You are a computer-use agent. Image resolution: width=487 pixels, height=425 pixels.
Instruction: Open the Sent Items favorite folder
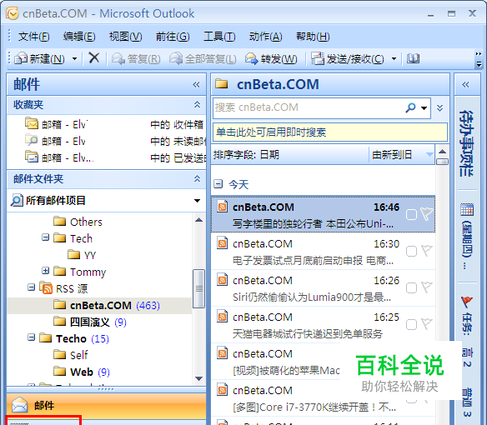coord(32,157)
